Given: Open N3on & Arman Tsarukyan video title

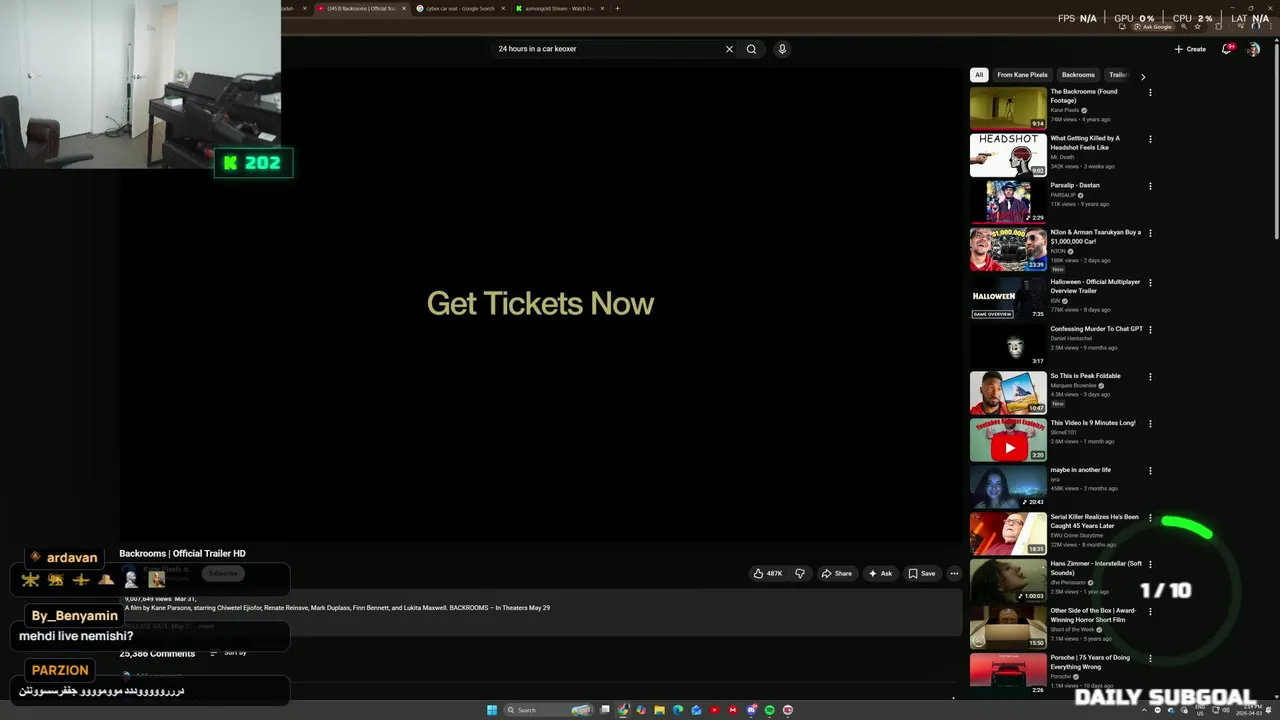Looking at the screenshot, I should tap(1094, 236).
